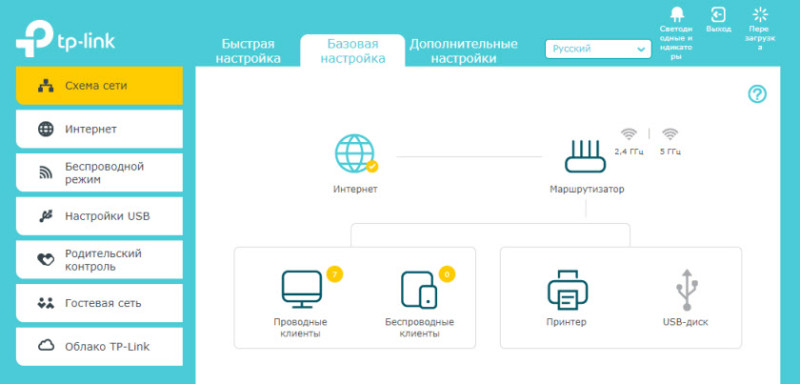Click the USB-диск drive icon
800x384 pixels.
pyautogui.click(x=687, y=290)
